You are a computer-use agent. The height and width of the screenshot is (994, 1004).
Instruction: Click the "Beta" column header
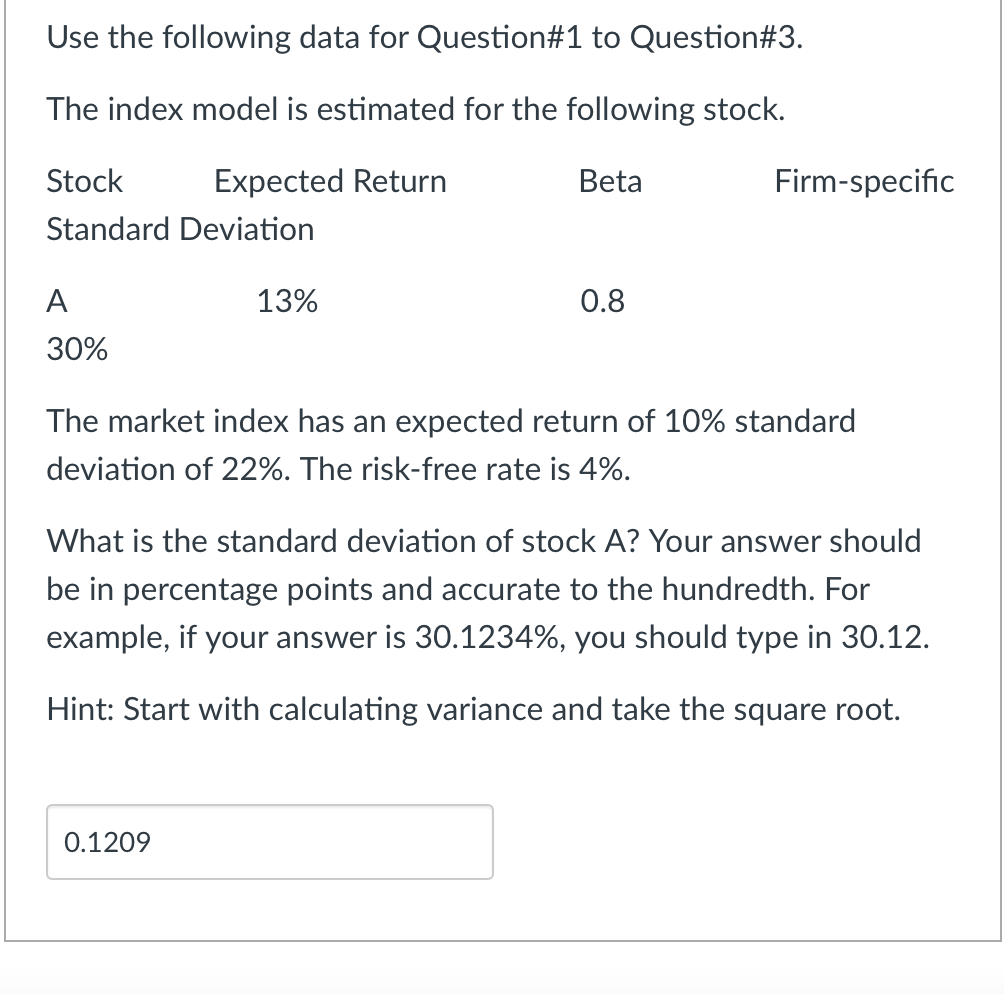point(610,181)
